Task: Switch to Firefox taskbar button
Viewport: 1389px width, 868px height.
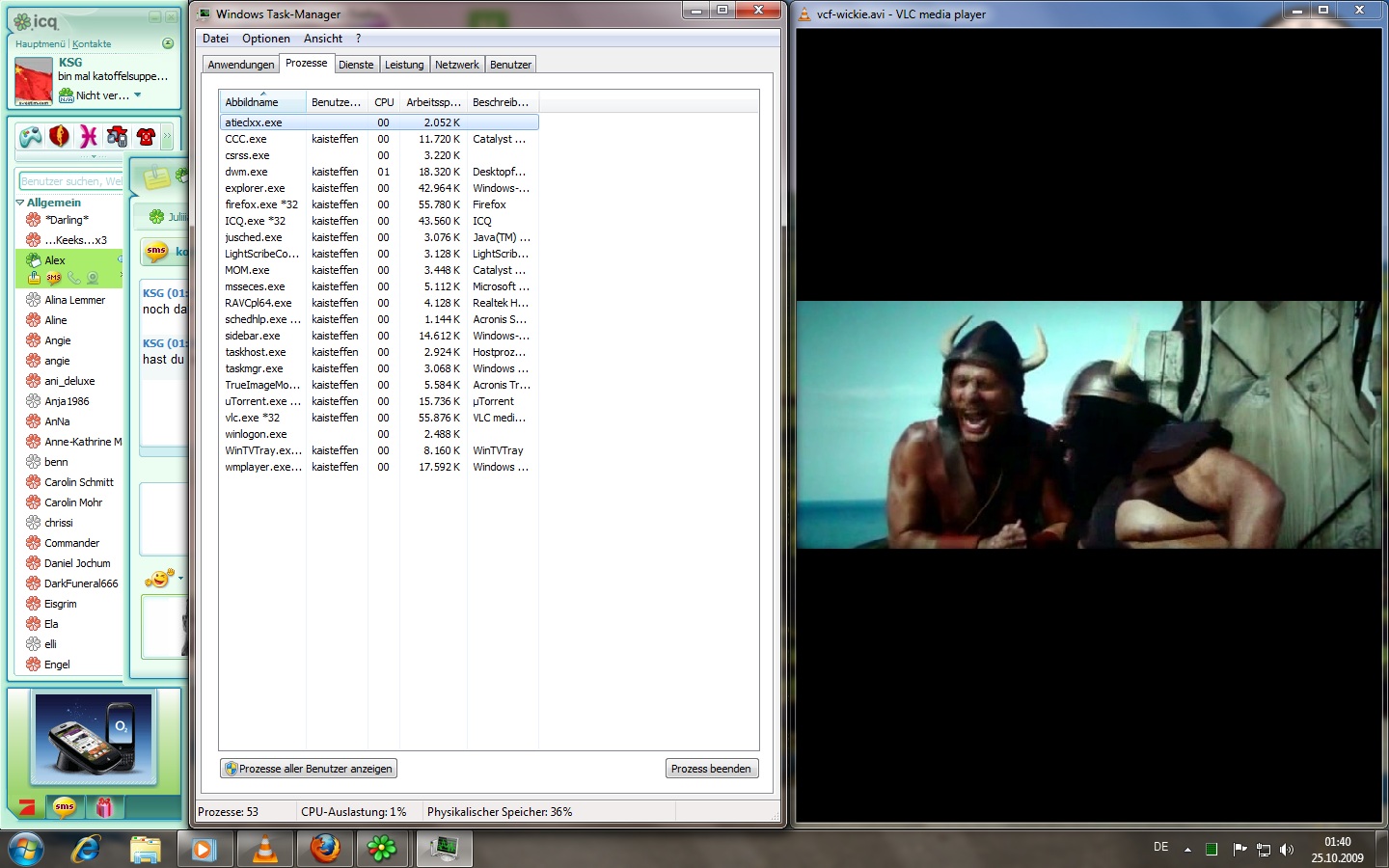Action: pos(324,849)
